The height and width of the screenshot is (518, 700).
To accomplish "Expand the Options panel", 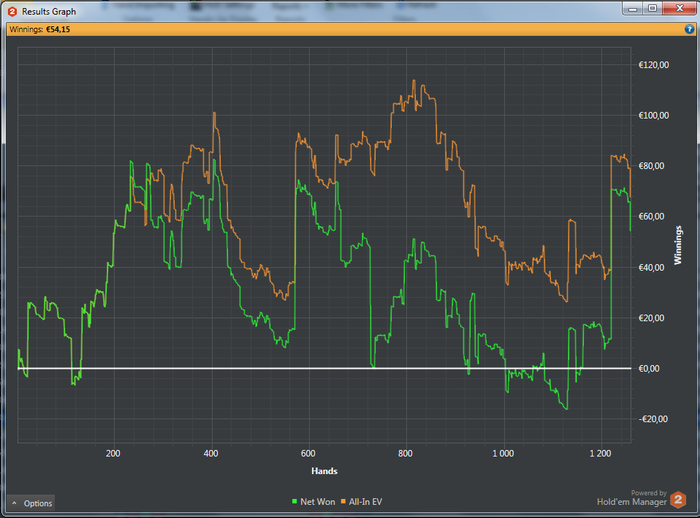I will point(31,503).
